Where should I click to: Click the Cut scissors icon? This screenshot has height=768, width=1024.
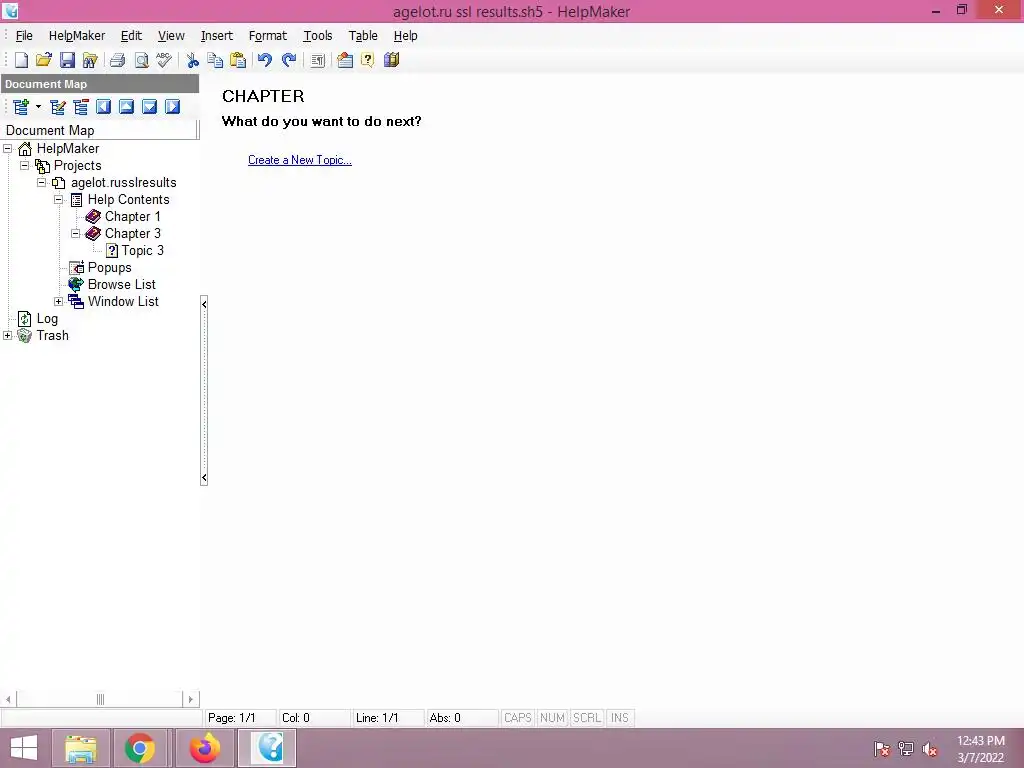point(192,60)
